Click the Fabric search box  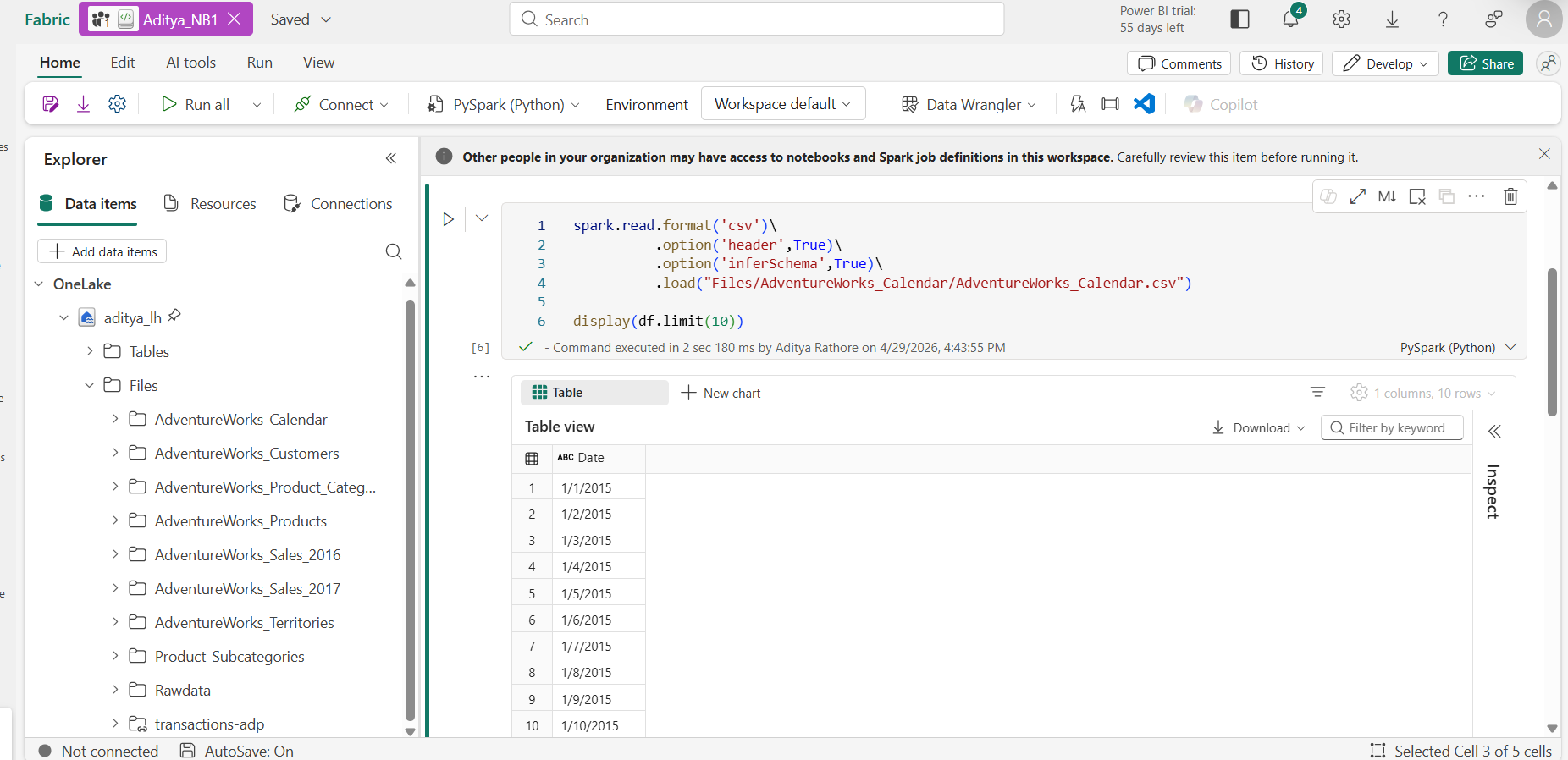(757, 19)
